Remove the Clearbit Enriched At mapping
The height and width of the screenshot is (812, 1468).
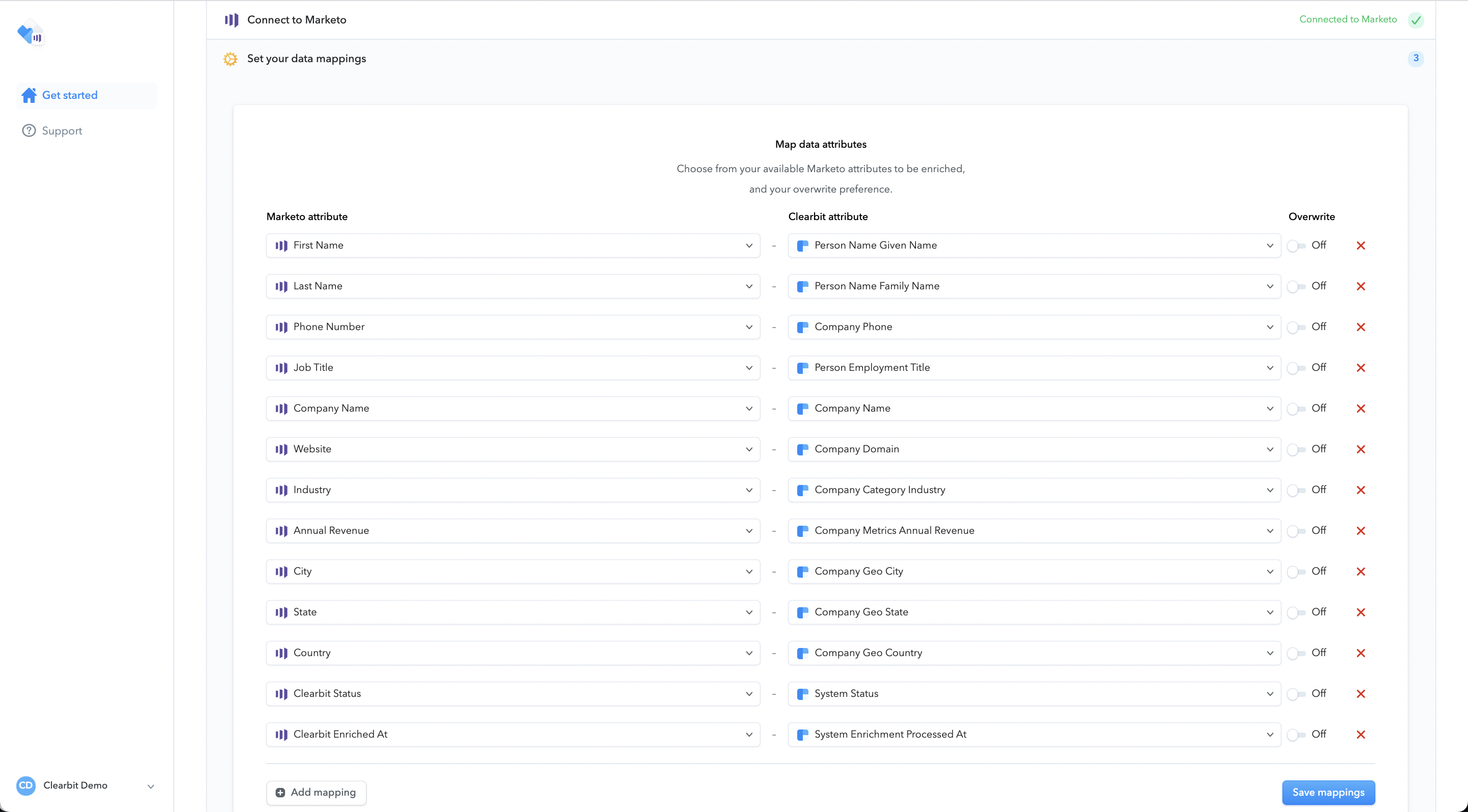pyautogui.click(x=1361, y=734)
